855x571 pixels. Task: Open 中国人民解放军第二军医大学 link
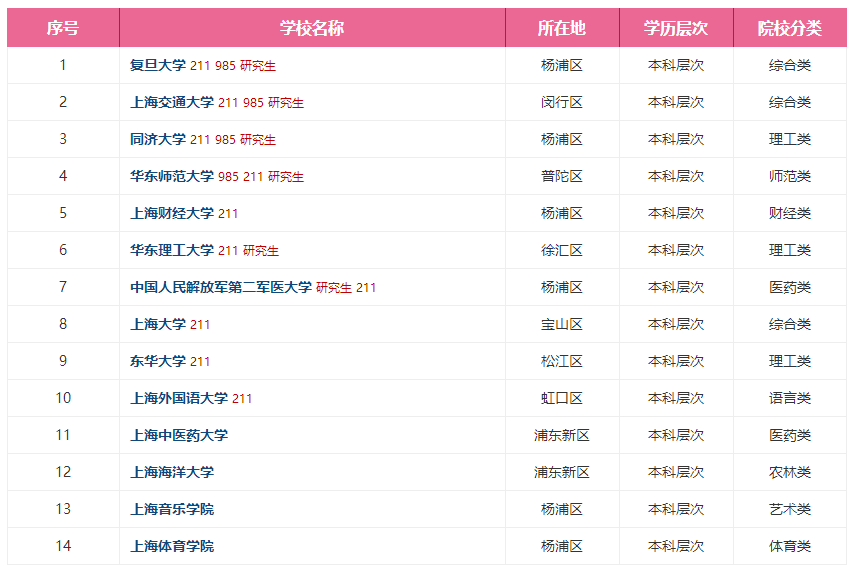tap(220, 287)
